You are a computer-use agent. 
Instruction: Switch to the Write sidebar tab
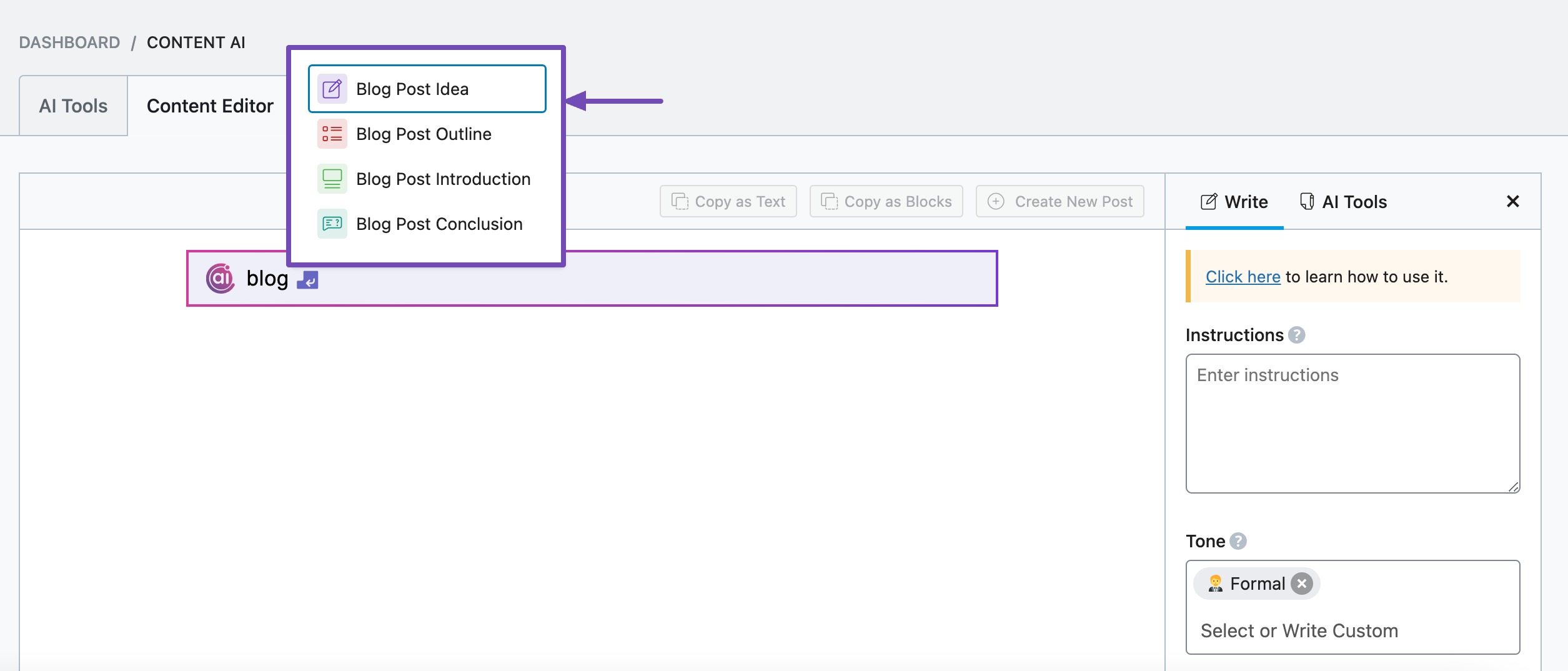pyautogui.click(x=1234, y=202)
